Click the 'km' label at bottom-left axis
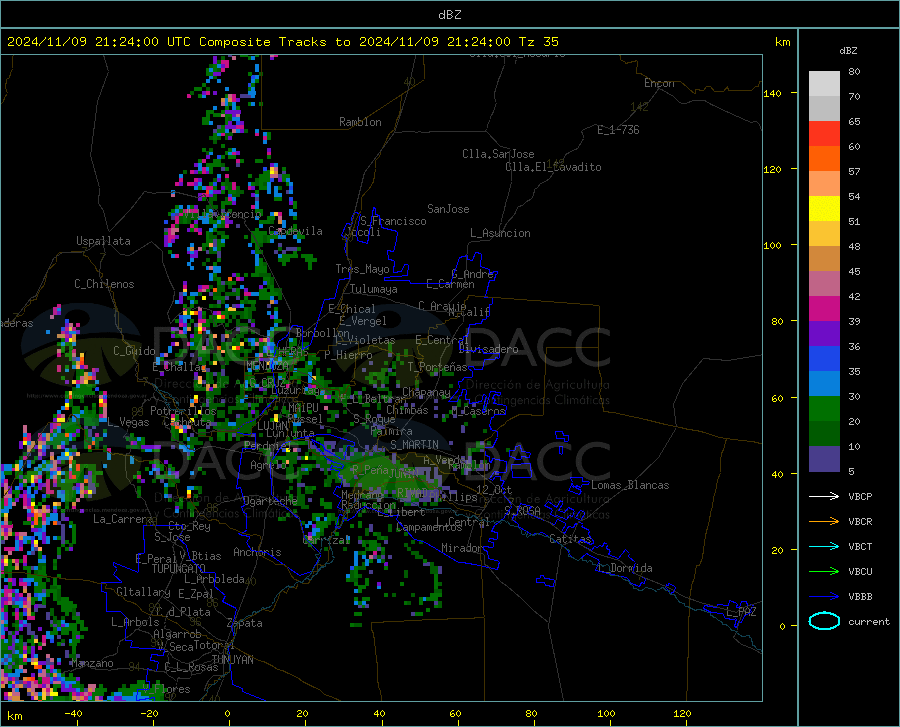 pos(14,716)
